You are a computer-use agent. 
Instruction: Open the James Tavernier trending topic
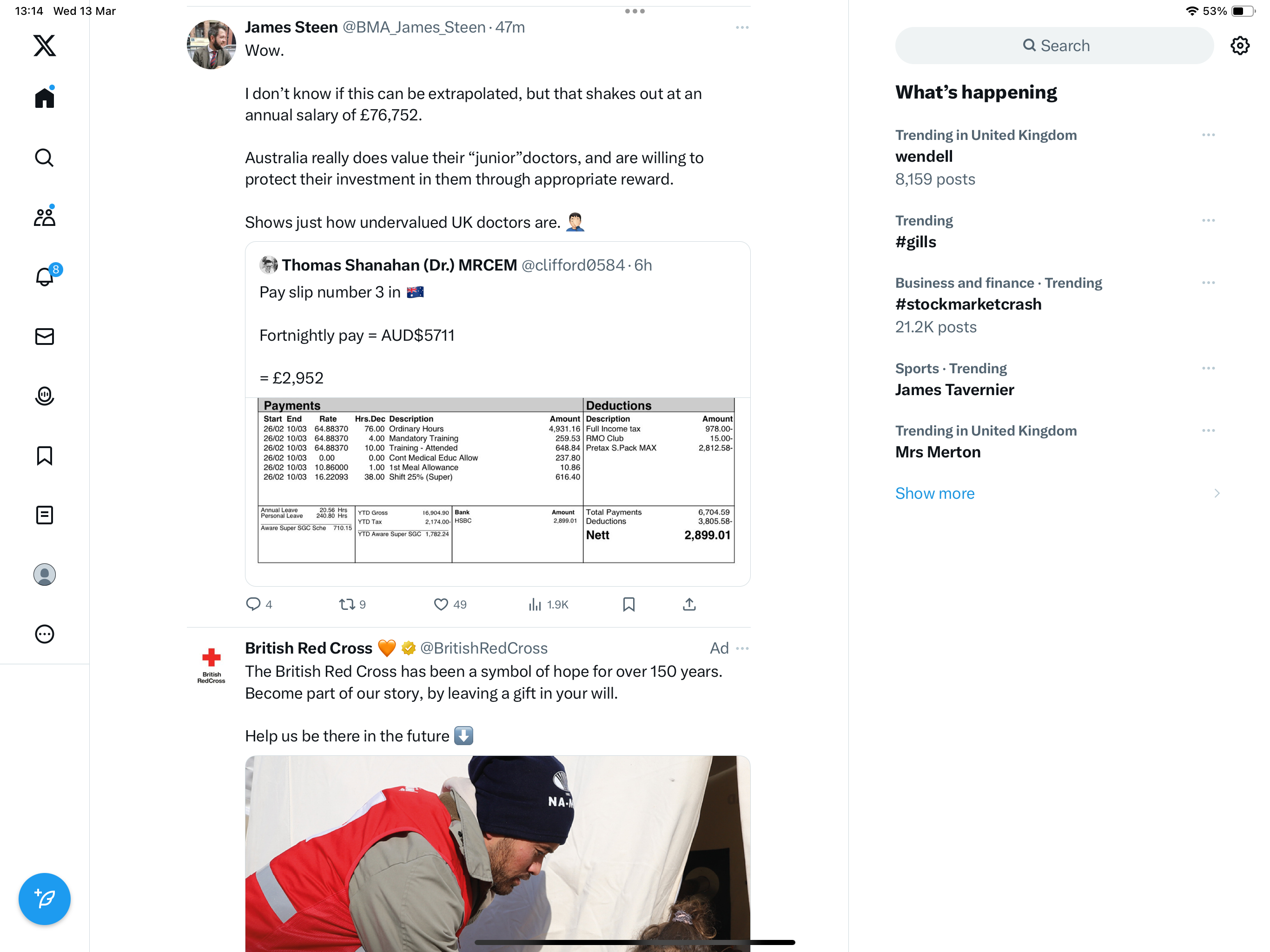coord(954,390)
